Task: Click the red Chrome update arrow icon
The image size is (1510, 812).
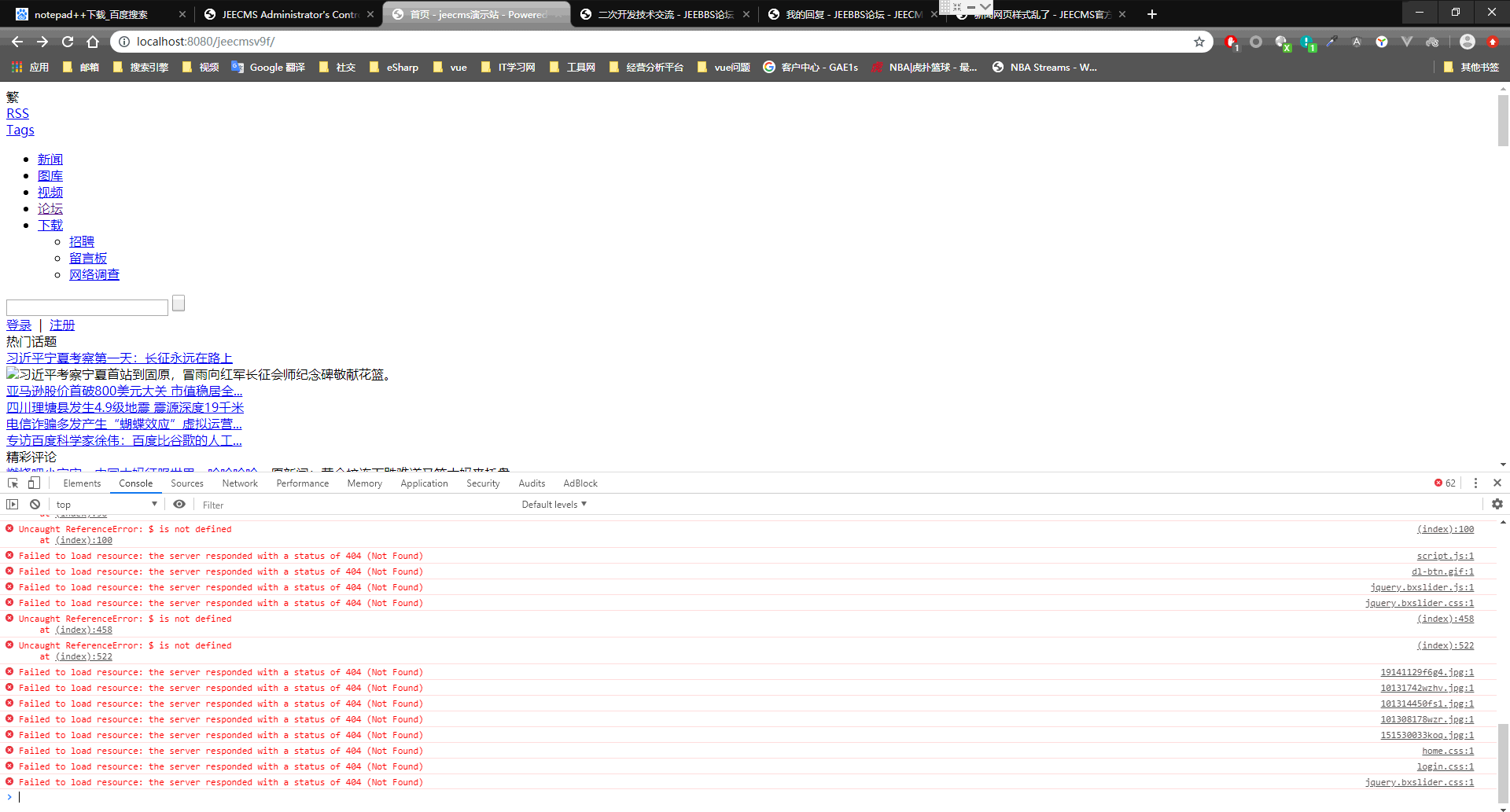Action: click(x=1493, y=42)
